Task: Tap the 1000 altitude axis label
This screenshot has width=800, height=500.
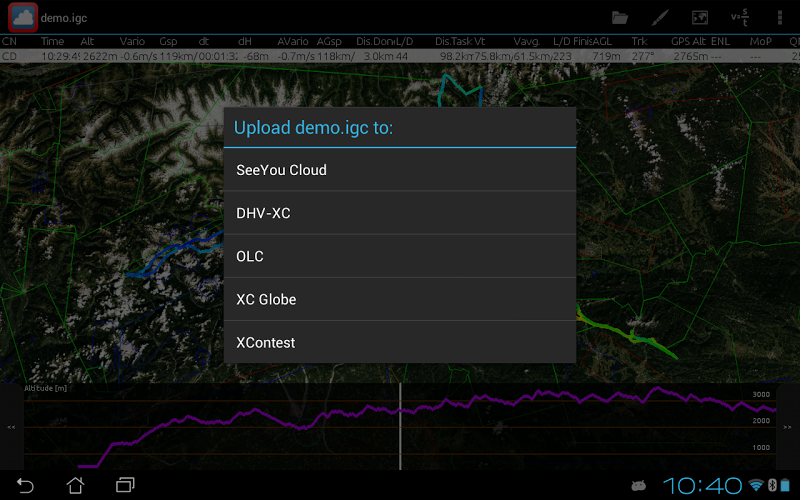Action: (761, 447)
